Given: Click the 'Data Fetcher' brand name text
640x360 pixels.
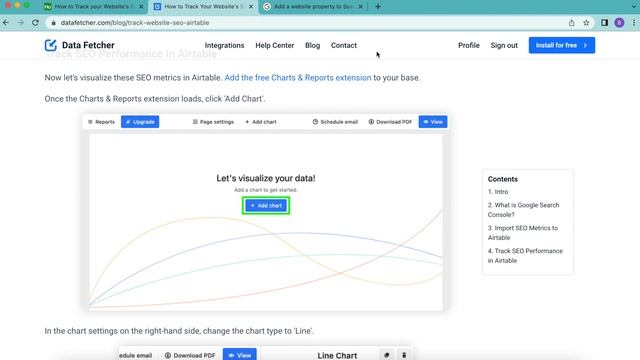Looking at the screenshot, I should pyautogui.click(x=88, y=45).
